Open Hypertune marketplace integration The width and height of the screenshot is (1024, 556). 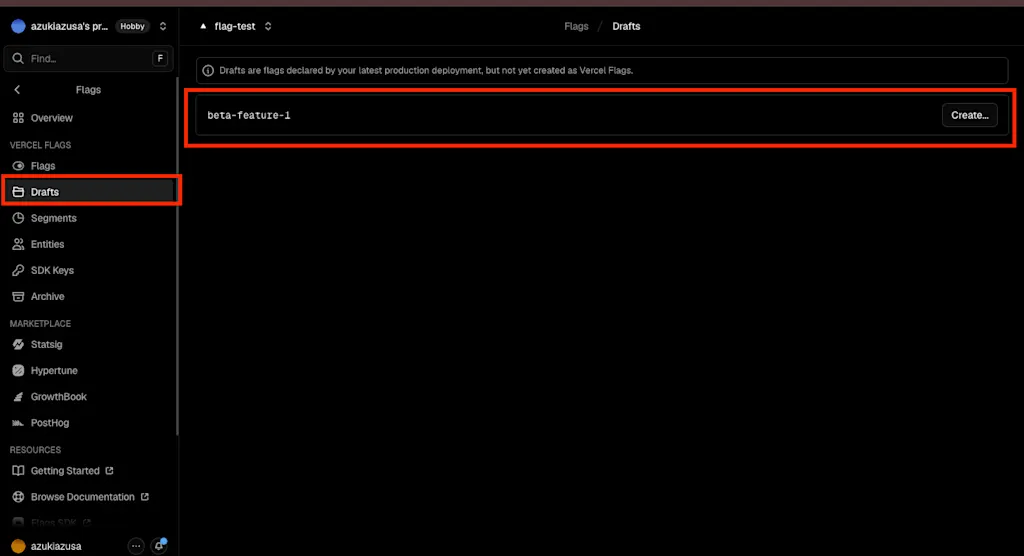pyautogui.click(x=88, y=370)
